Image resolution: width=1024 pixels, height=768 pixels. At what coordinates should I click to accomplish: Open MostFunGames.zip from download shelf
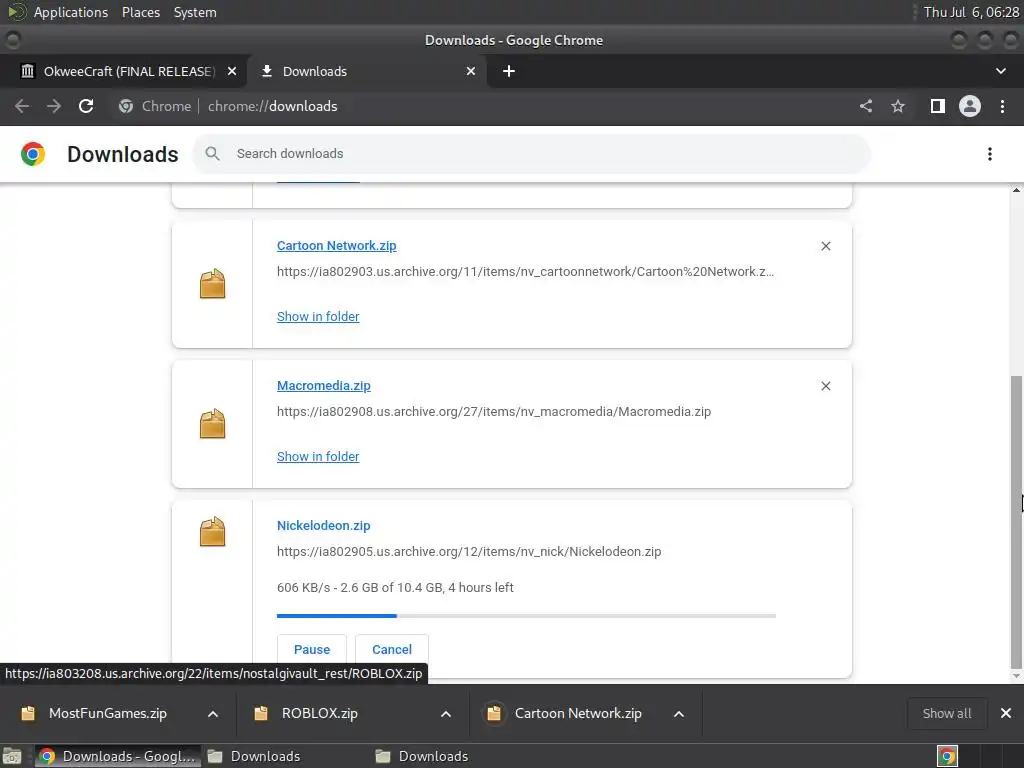click(108, 713)
